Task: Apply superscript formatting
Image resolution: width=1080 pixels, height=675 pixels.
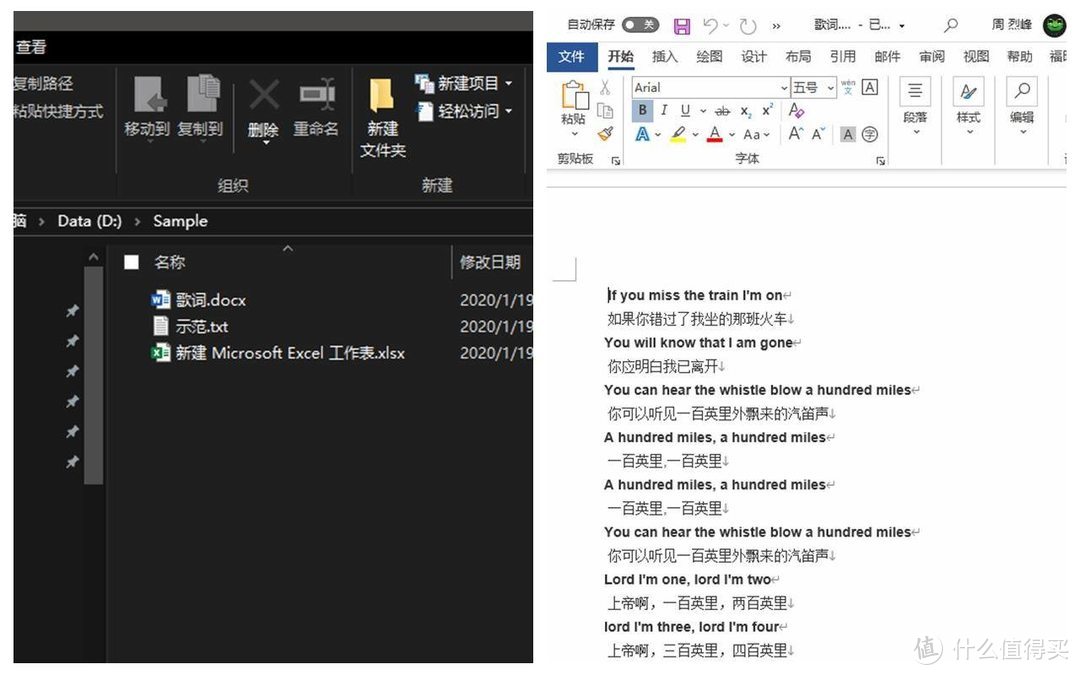Action: click(767, 110)
